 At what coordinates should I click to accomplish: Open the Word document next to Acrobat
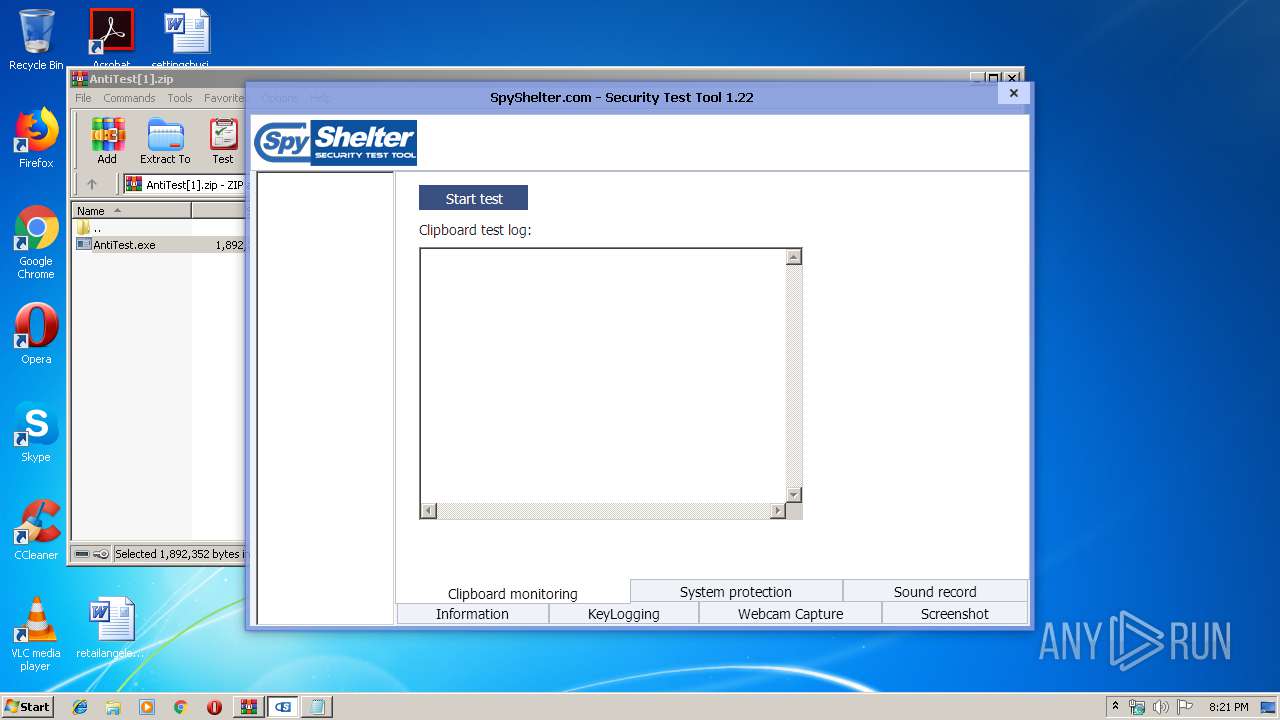pyautogui.click(x=187, y=38)
